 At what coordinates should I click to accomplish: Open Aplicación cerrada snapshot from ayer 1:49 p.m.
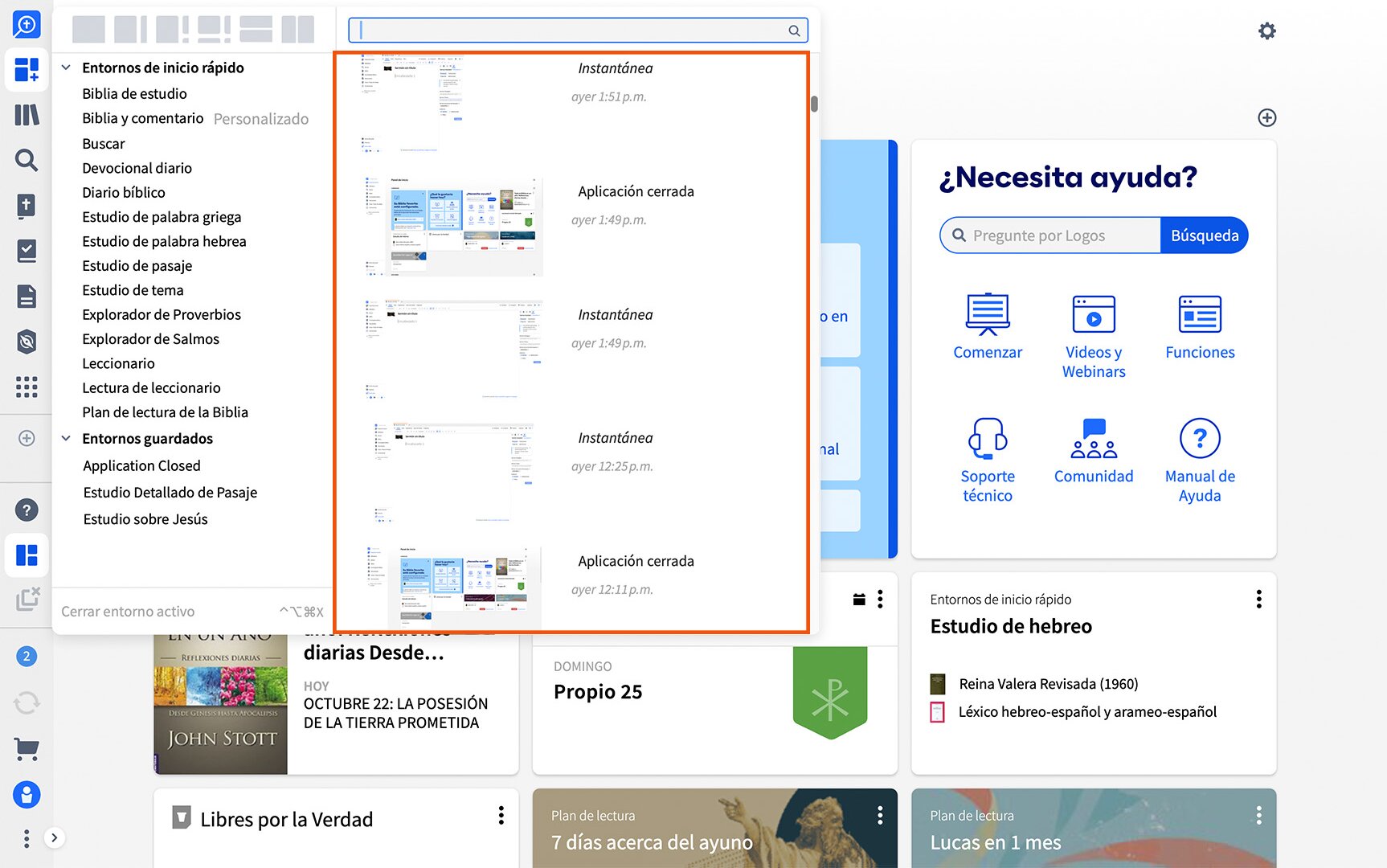[572, 227]
